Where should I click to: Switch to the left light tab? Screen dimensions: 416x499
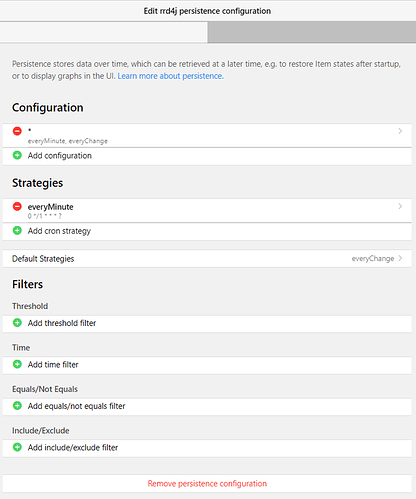104,32
